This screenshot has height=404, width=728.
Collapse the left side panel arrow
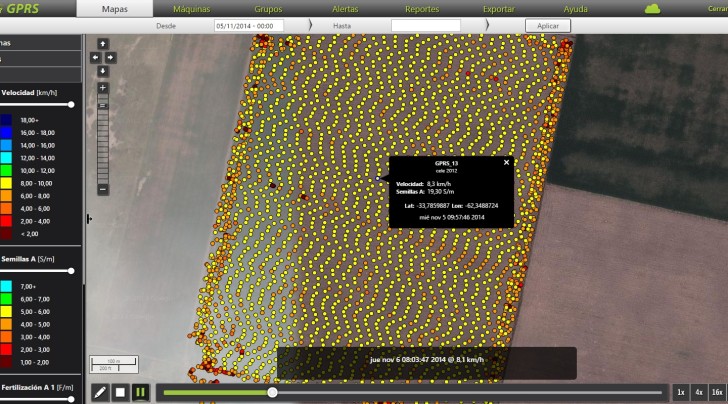[88, 218]
